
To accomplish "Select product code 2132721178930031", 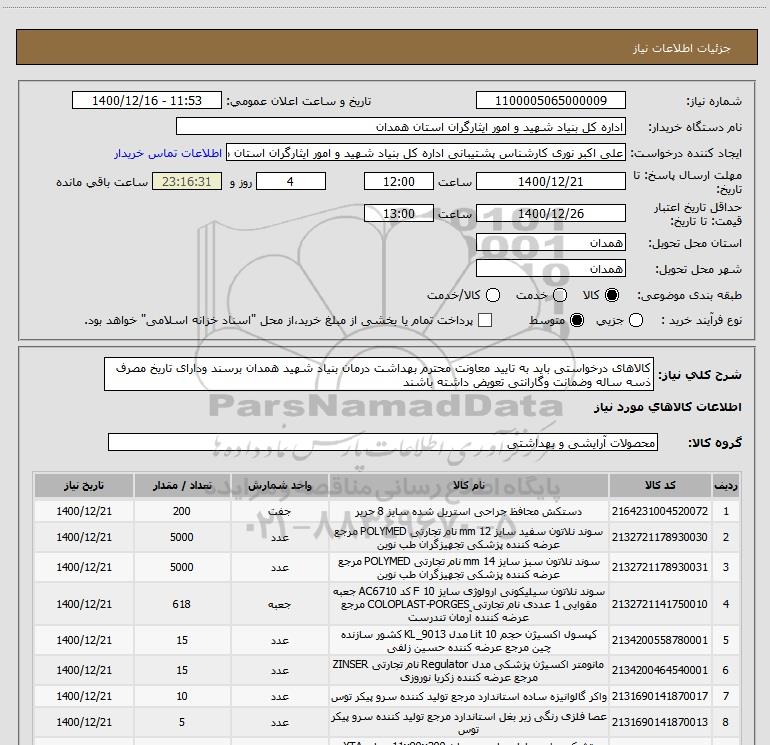I will 660,567.
